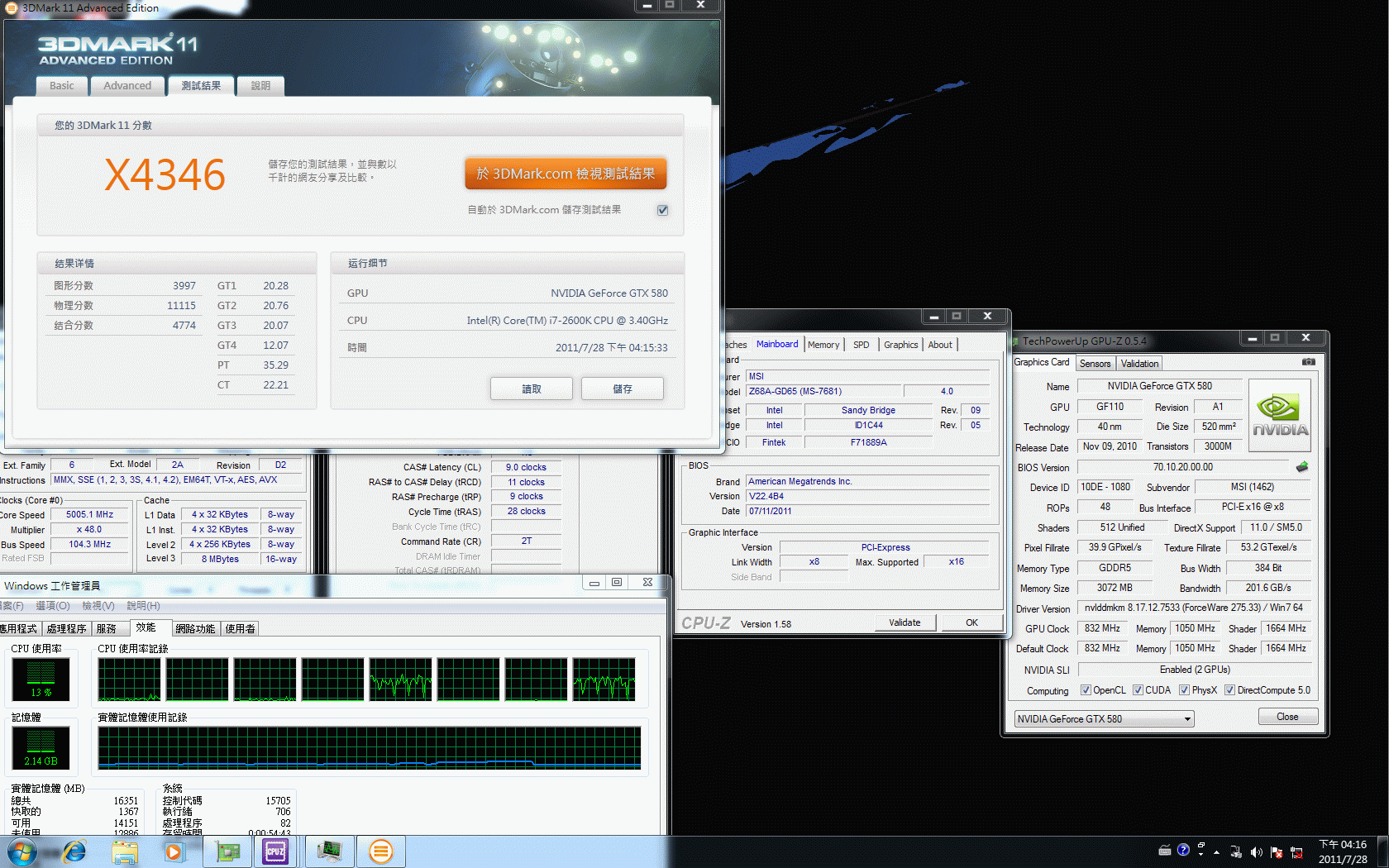
Task: Click the GPU-Z BIOS save chip icon
Action: coord(1302,467)
